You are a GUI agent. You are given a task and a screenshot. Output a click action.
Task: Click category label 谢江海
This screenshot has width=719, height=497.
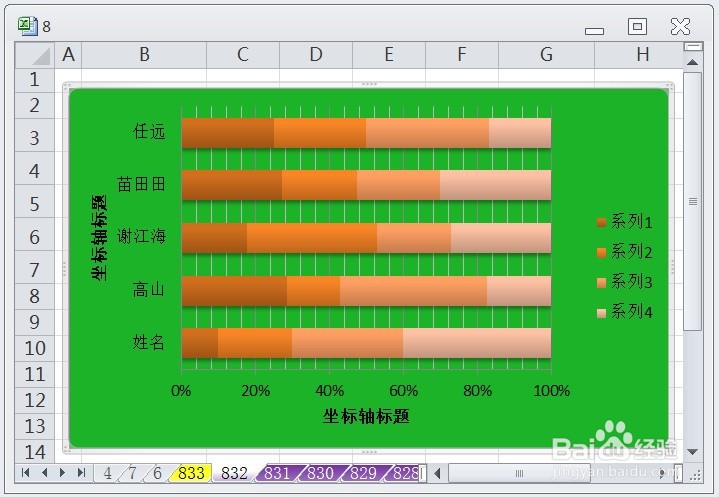(141, 237)
